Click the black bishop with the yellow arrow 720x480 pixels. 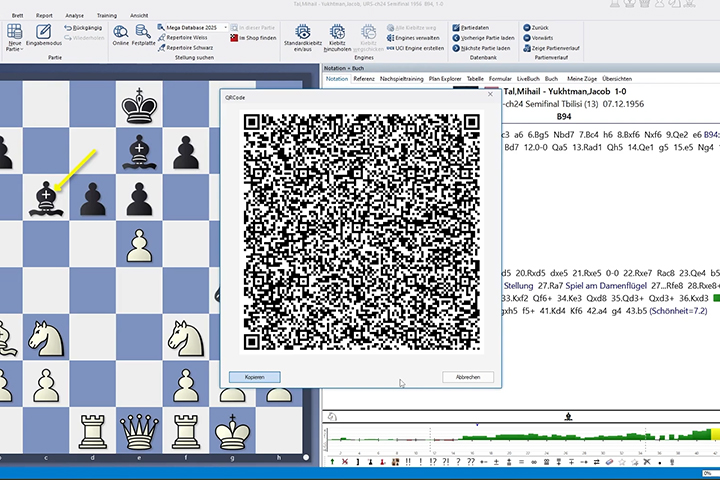click(x=46, y=198)
